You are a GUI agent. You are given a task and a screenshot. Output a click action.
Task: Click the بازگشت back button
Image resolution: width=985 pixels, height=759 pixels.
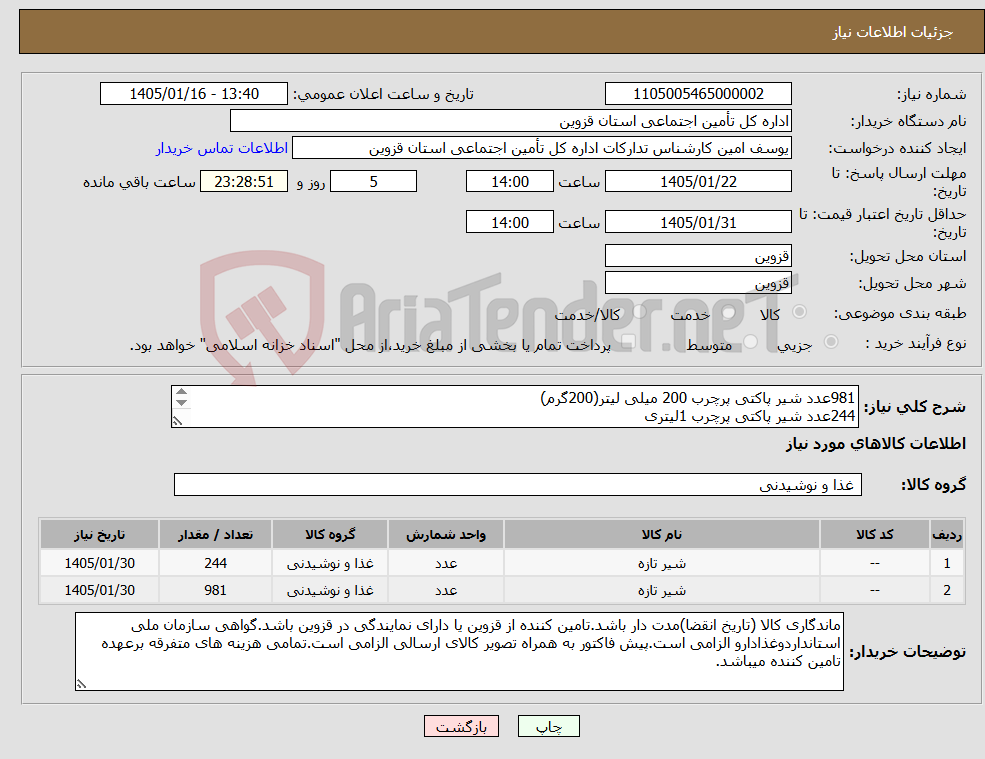(461, 726)
